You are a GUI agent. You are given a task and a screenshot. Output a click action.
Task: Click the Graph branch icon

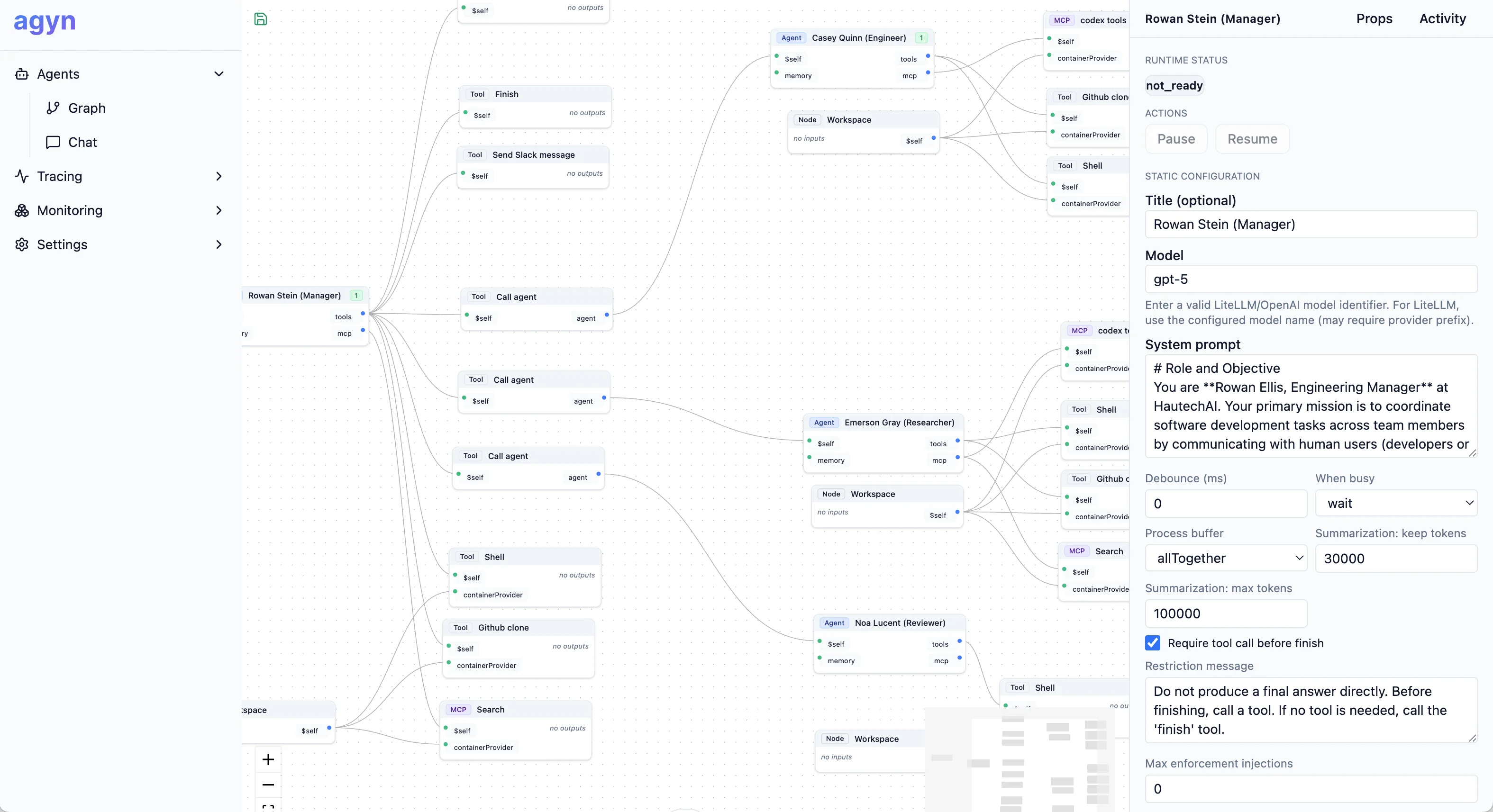(53, 108)
